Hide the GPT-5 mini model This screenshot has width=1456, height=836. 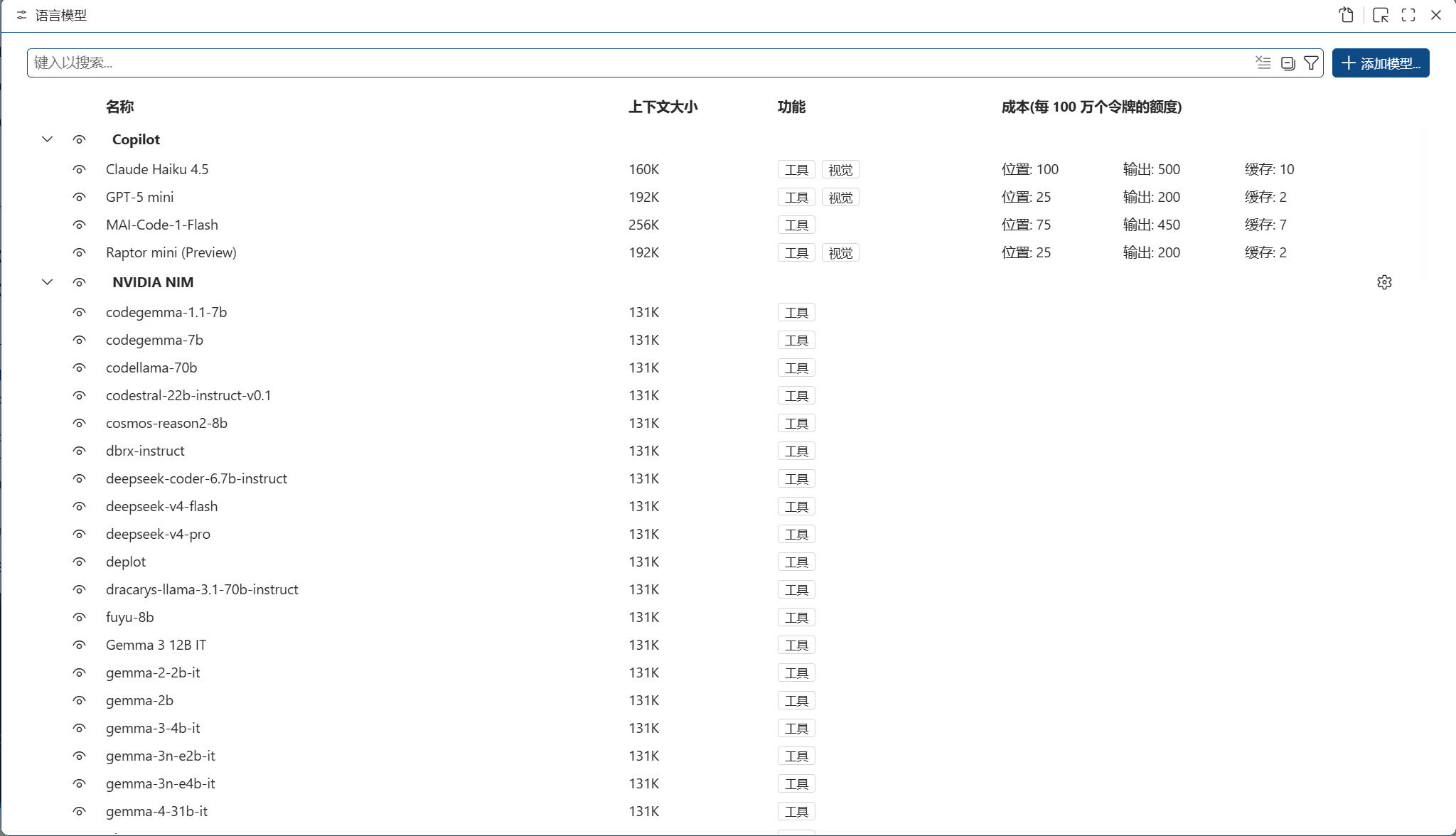(79, 197)
